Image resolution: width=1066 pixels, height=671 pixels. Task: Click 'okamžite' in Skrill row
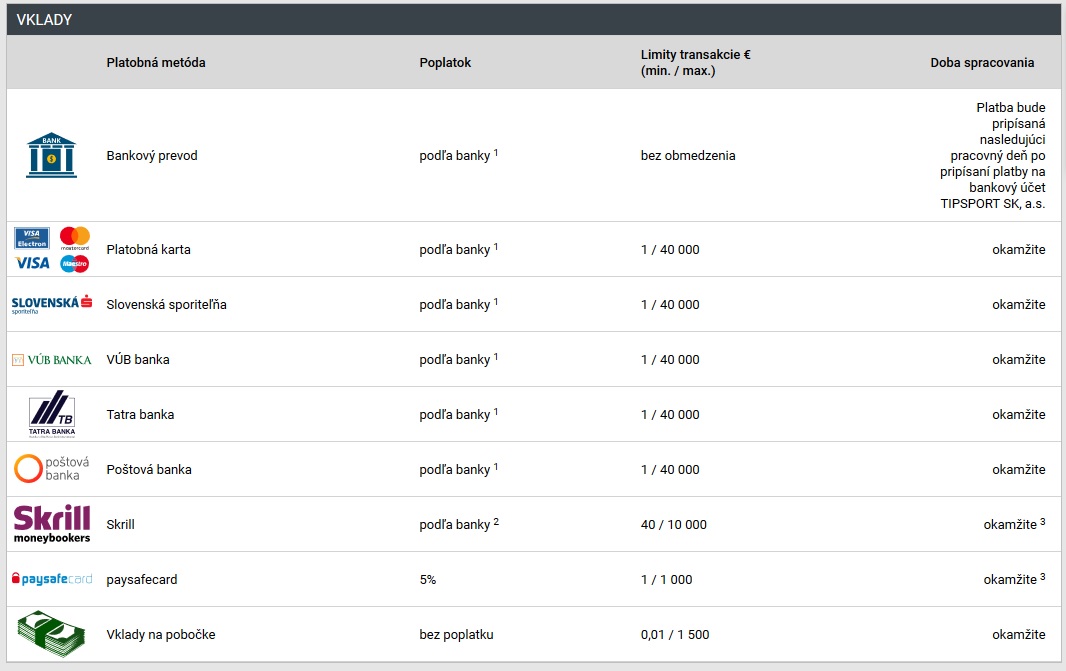1014,524
